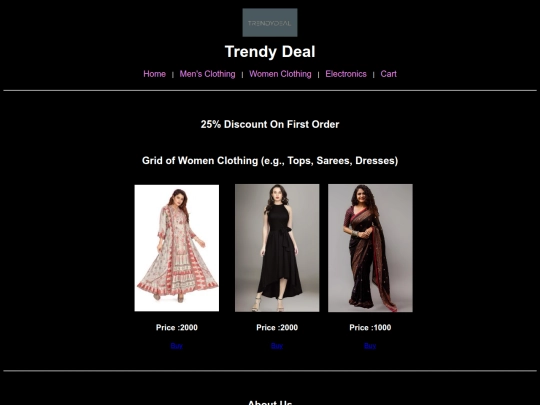The height and width of the screenshot is (405, 540).
Task: Click the Price :2000 label under floral dress
Action: point(177,327)
